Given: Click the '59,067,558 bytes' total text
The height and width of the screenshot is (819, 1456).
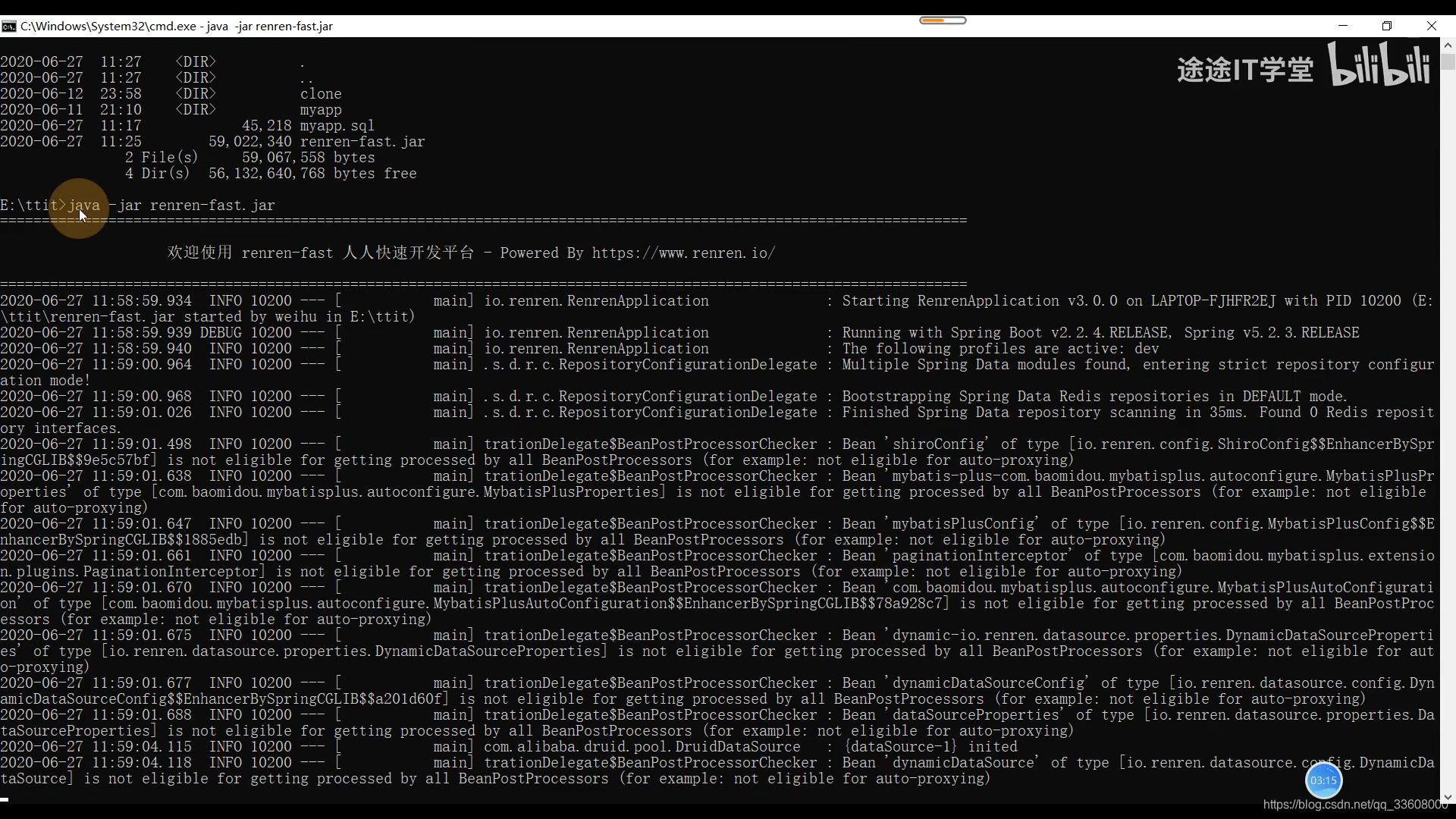Looking at the screenshot, I should click(309, 158).
